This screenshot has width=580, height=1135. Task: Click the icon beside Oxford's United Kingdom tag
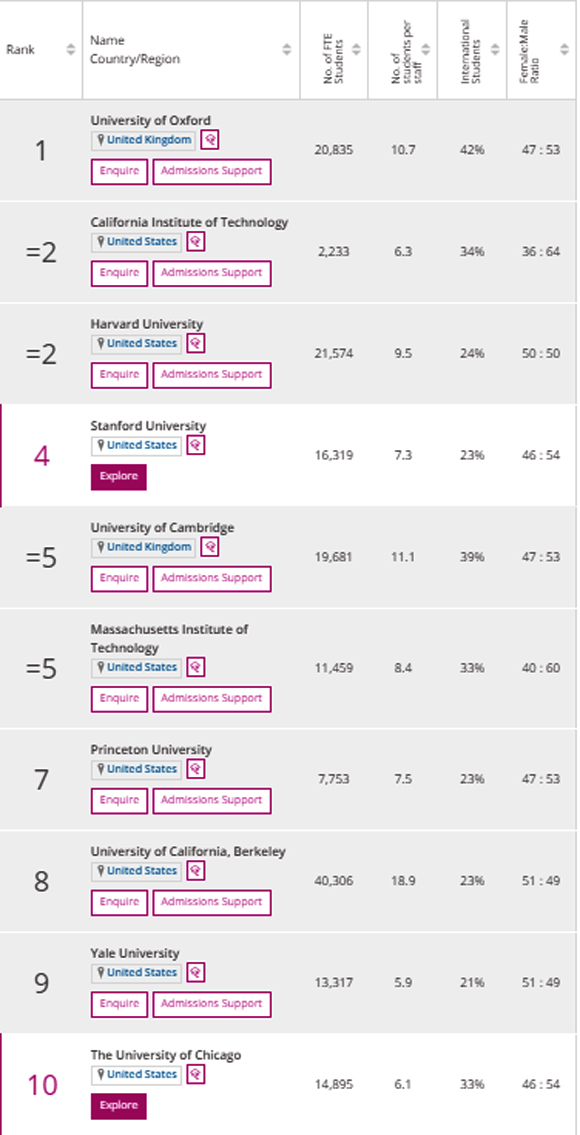[x=210, y=140]
